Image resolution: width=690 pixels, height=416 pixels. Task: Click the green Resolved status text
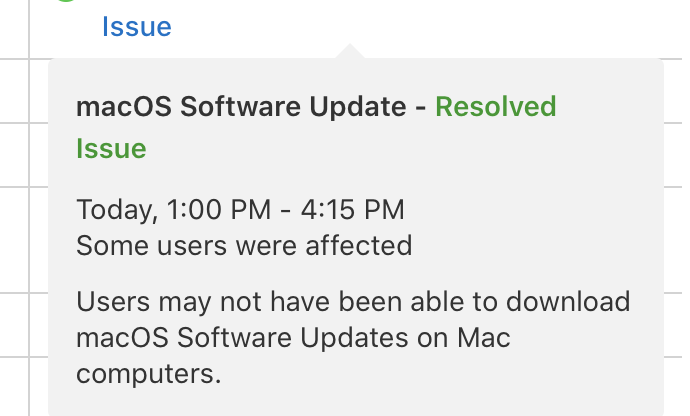pos(495,106)
